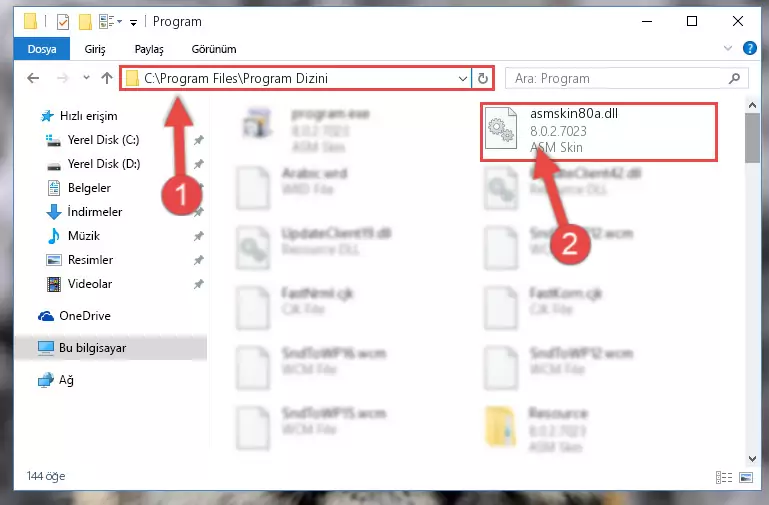Viewport: 769px width, 505px height.
Task: Select the asmskin80a.dll file
Action: click(x=599, y=131)
